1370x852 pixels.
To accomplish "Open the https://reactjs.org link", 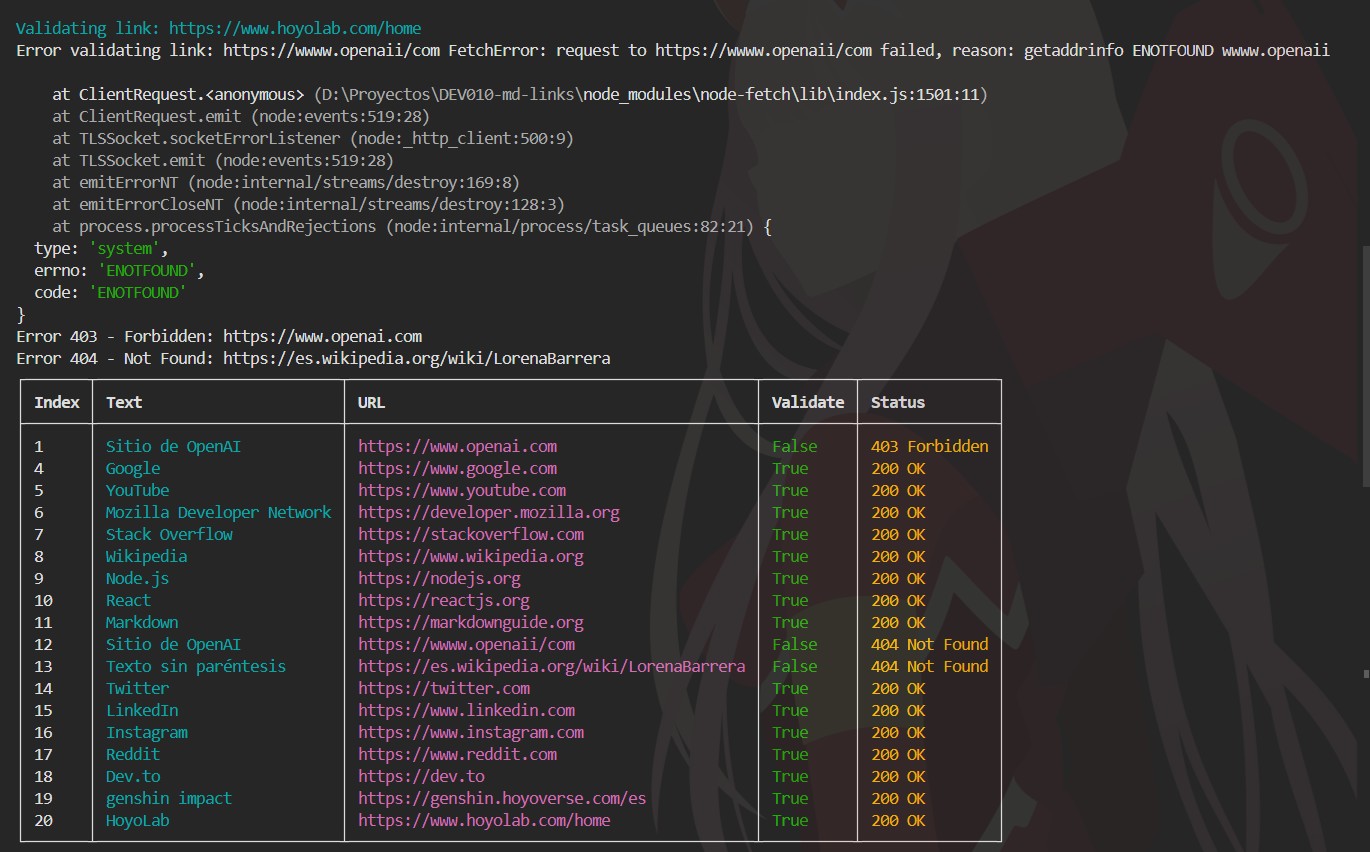I will click(x=444, y=600).
